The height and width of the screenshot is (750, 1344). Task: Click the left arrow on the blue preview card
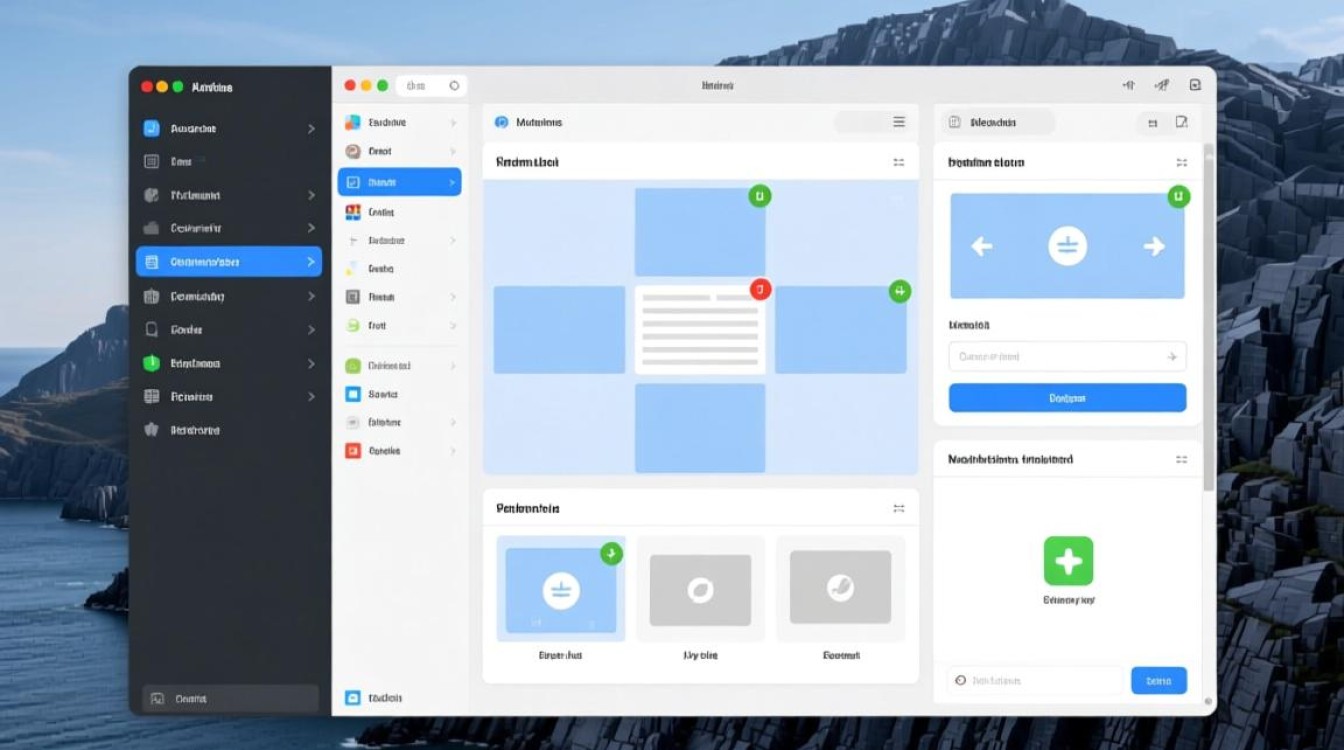coord(982,246)
